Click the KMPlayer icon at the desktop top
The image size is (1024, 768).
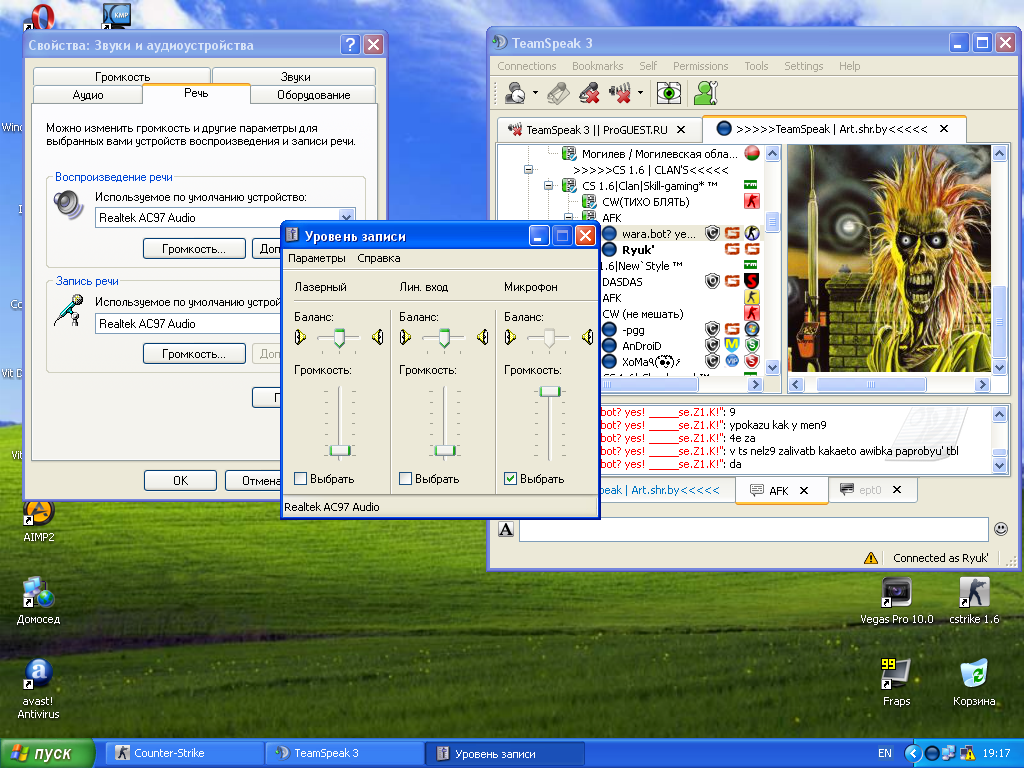click(x=116, y=16)
